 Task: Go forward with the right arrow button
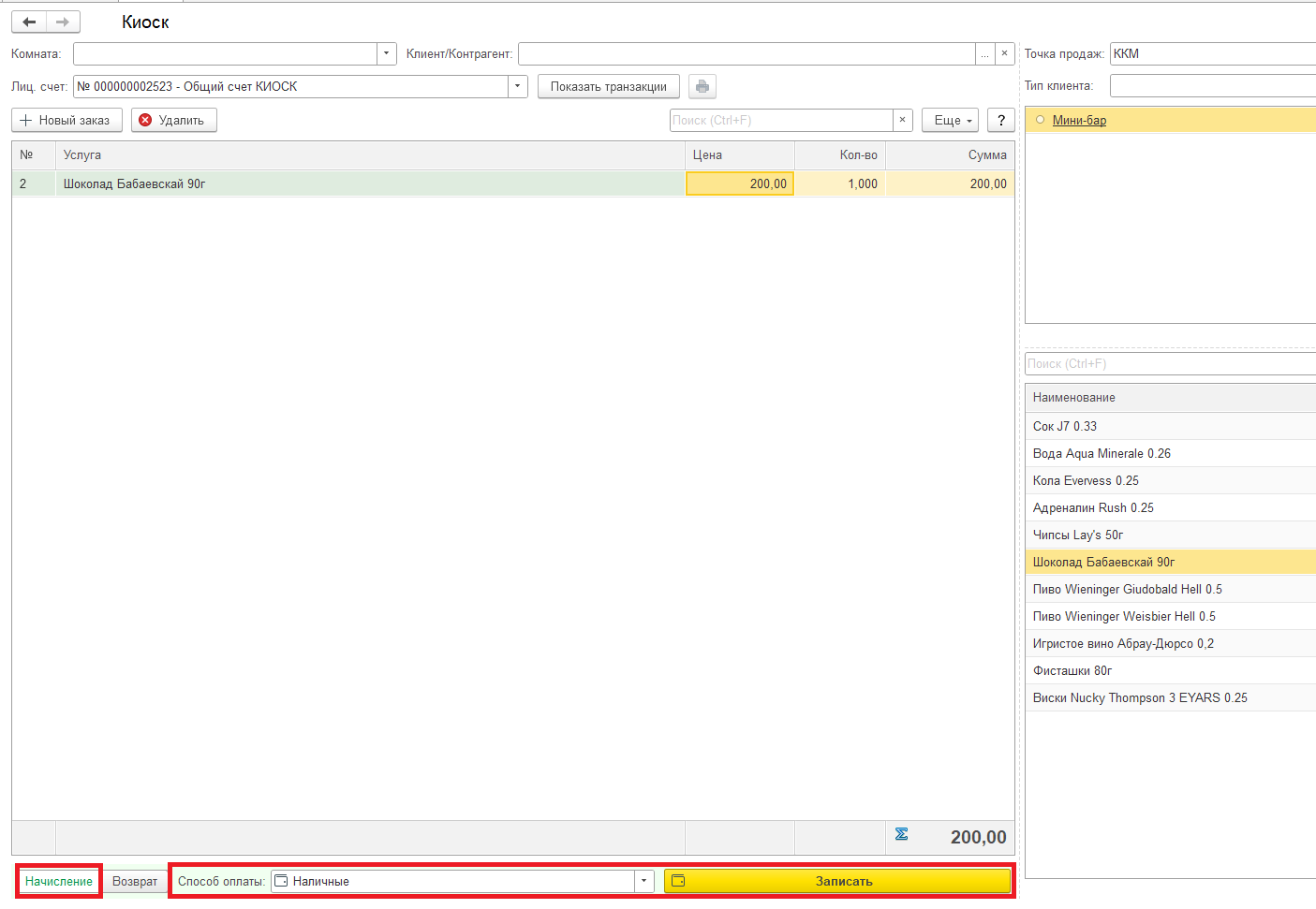tap(63, 22)
